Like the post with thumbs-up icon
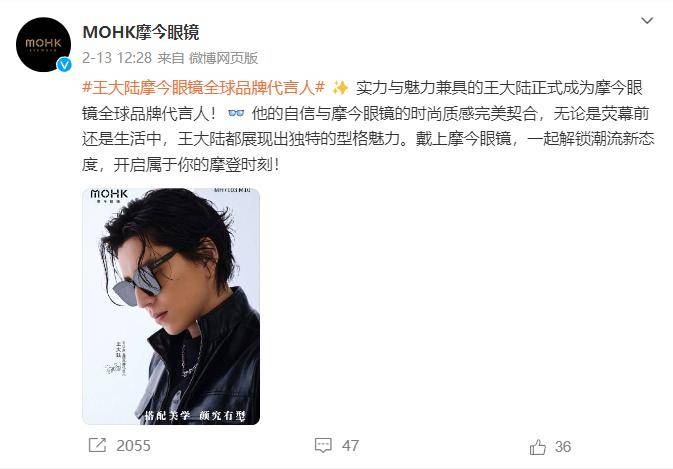The image size is (673, 469). coord(538,446)
